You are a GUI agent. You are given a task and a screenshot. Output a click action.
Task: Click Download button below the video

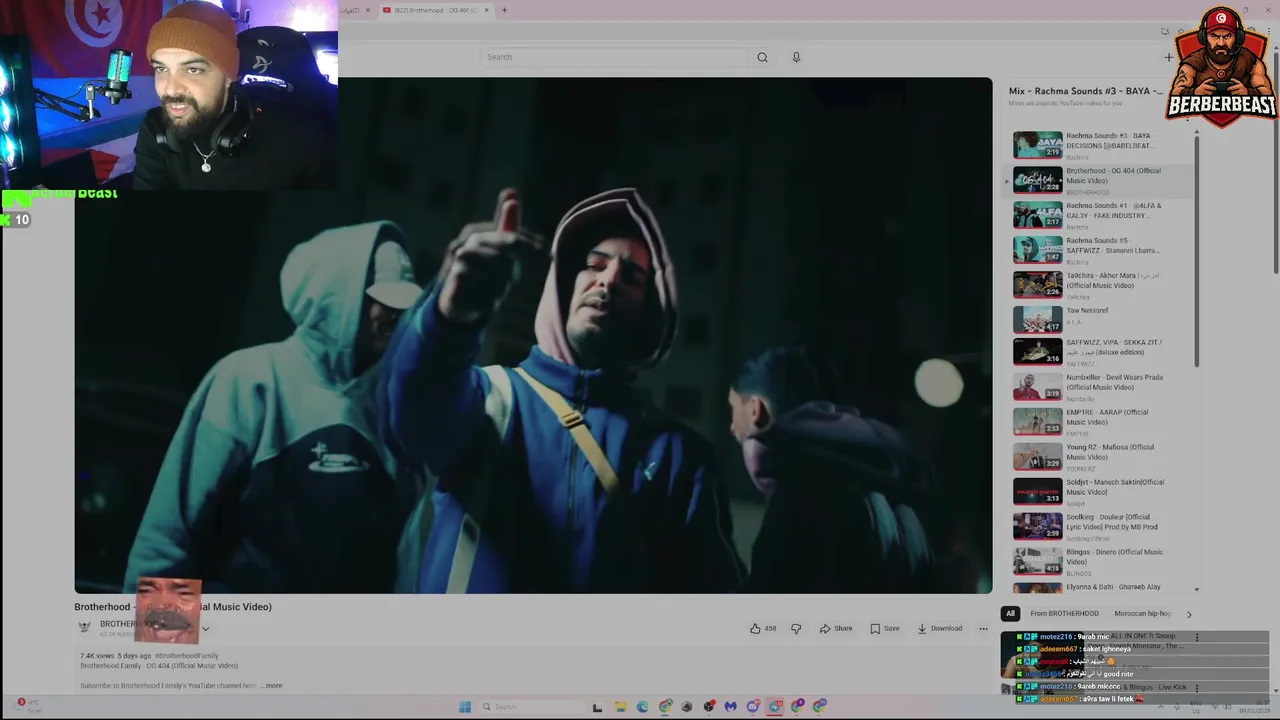(x=940, y=628)
